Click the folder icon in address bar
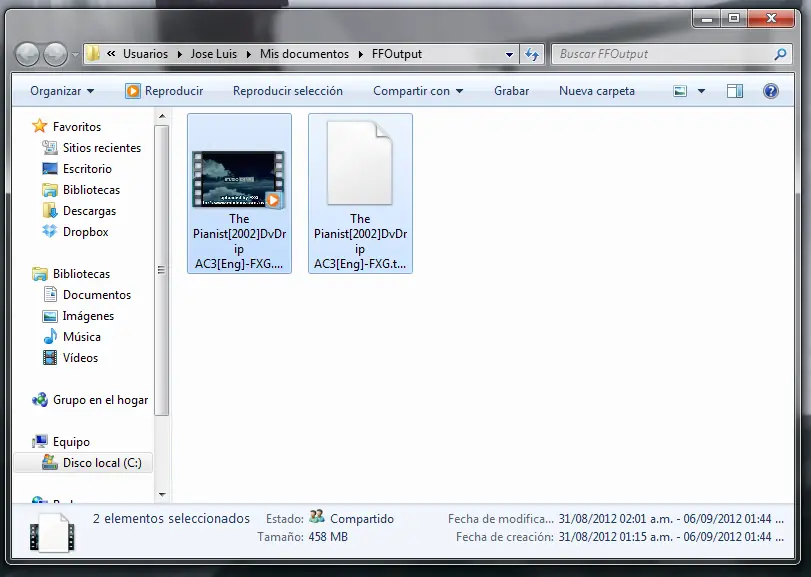811x577 pixels. pos(93,53)
